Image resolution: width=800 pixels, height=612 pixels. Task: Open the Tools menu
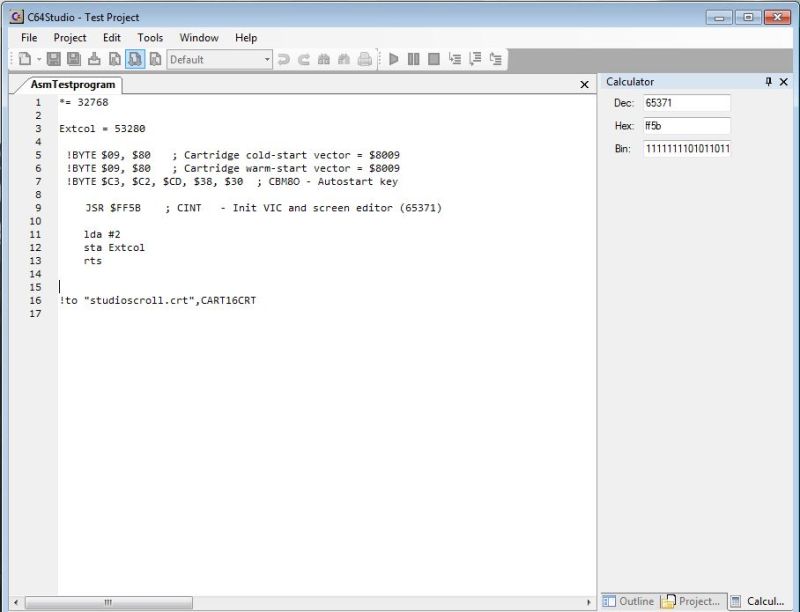point(150,38)
